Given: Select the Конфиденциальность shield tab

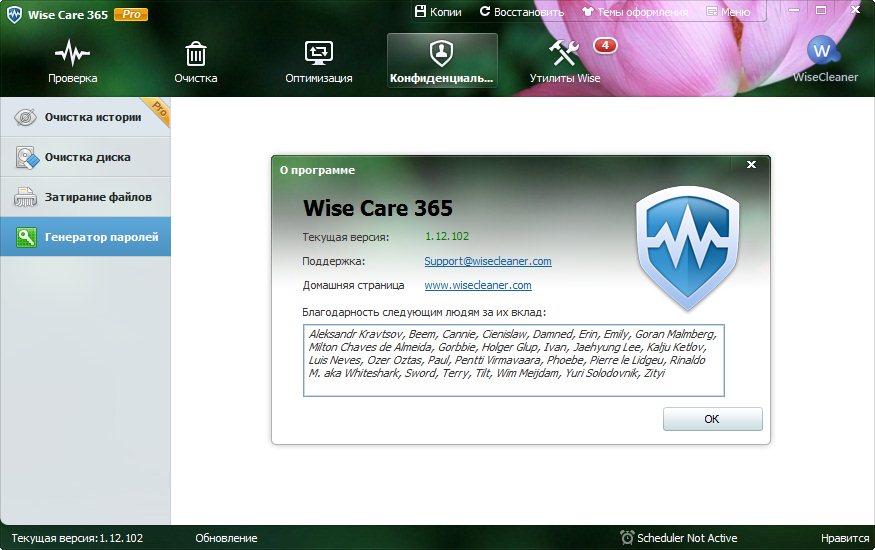Looking at the screenshot, I should [441, 61].
